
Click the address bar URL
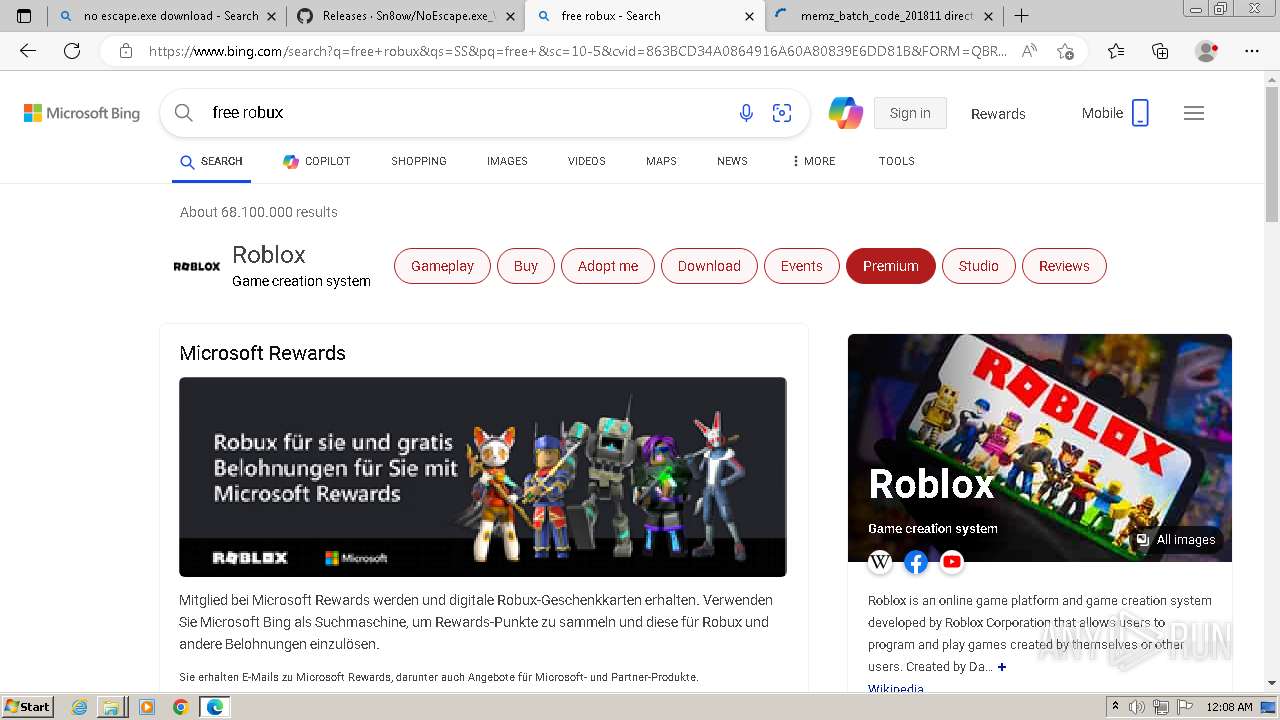(x=578, y=51)
